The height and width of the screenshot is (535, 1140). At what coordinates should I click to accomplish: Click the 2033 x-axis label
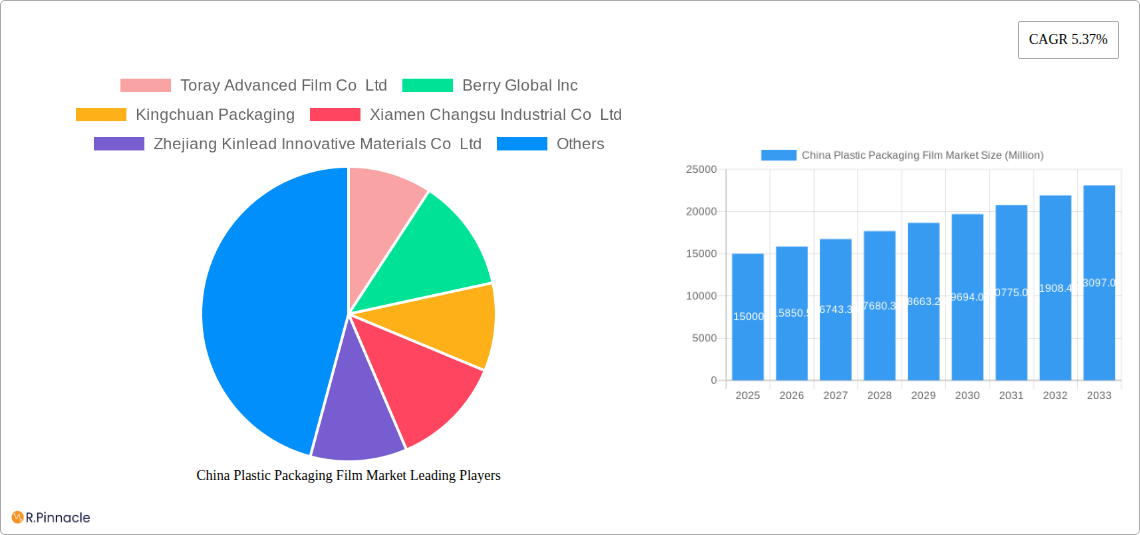point(1099,395)
